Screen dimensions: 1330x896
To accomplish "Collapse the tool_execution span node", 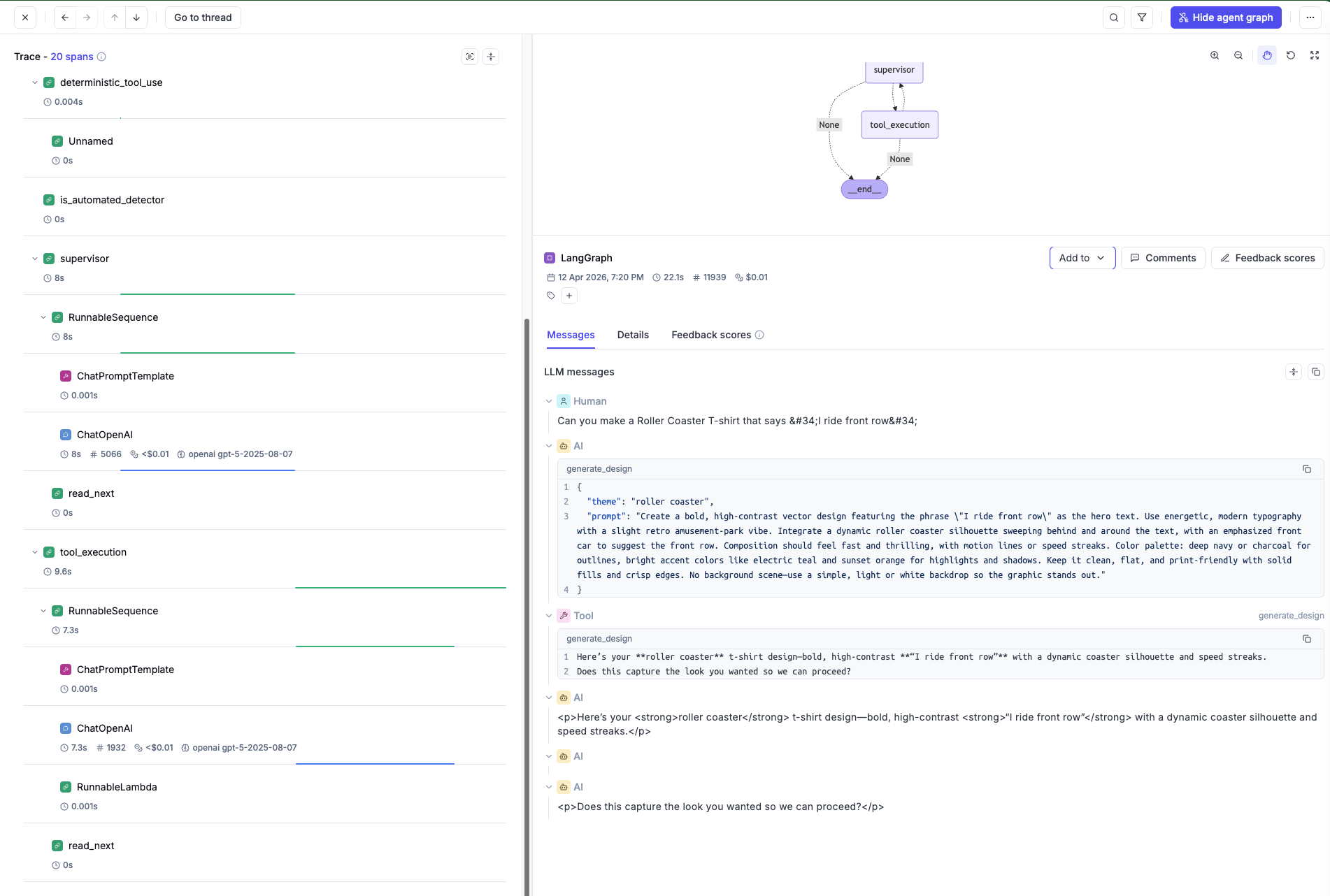I will click(35, 552).
